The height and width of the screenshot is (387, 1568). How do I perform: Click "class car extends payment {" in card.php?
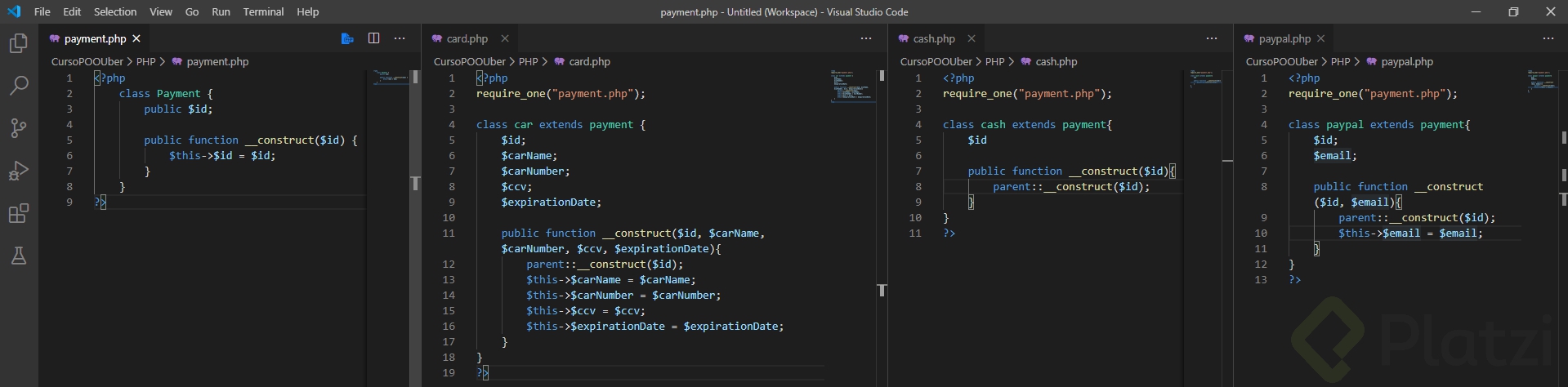[561, 125]
